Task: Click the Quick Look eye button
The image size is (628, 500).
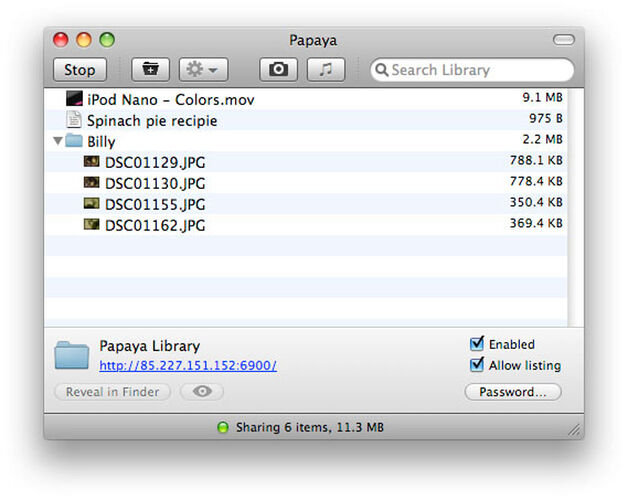Action: tap(202, 392)
